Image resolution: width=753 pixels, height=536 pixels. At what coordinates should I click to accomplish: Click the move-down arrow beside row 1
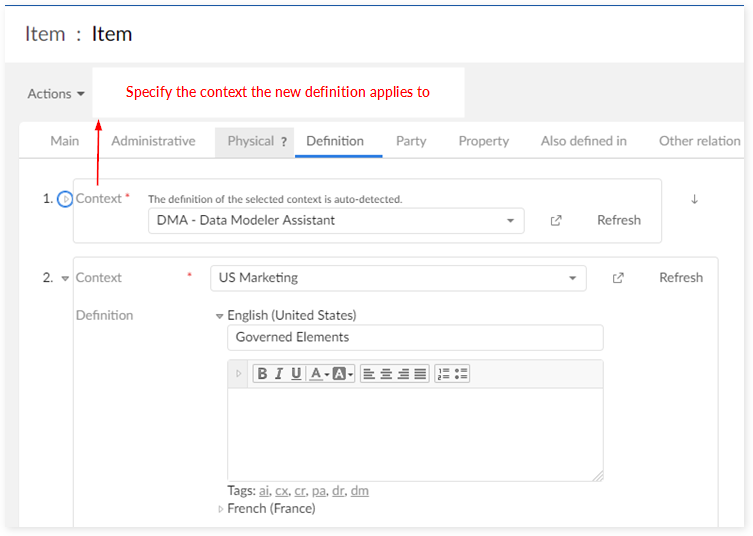tap(694, 199)
